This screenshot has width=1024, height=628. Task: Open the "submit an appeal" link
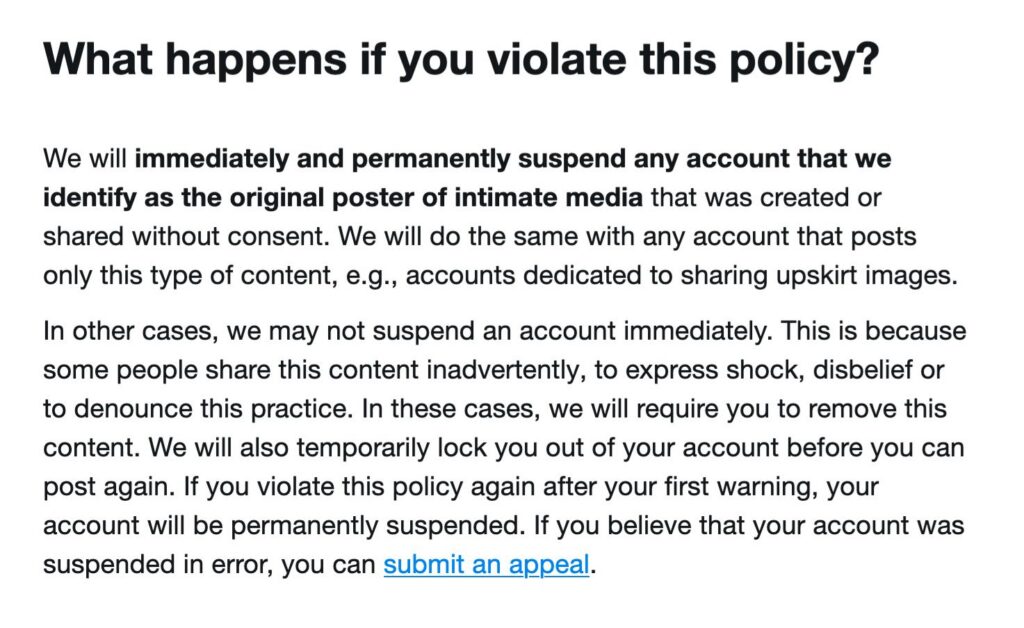point(486,564)
